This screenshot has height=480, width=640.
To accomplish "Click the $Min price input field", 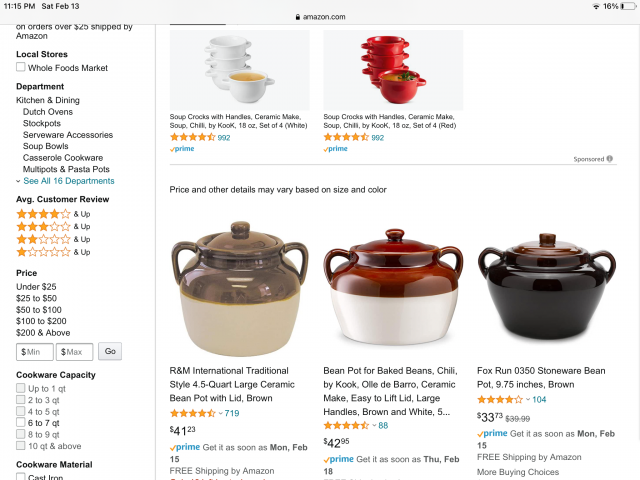I will (35, 352).
